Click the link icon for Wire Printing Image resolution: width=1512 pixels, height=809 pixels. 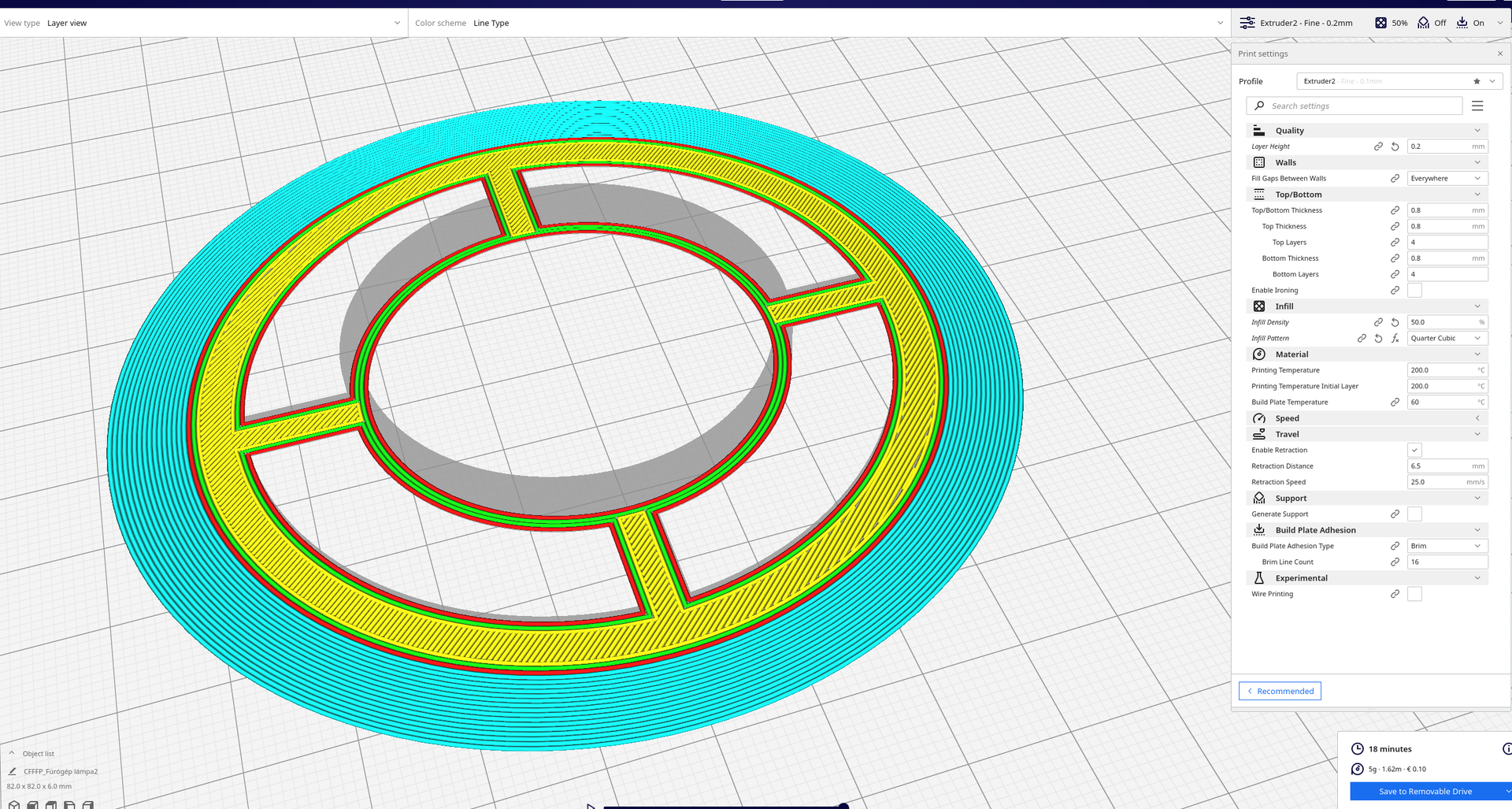[1395, 594]
